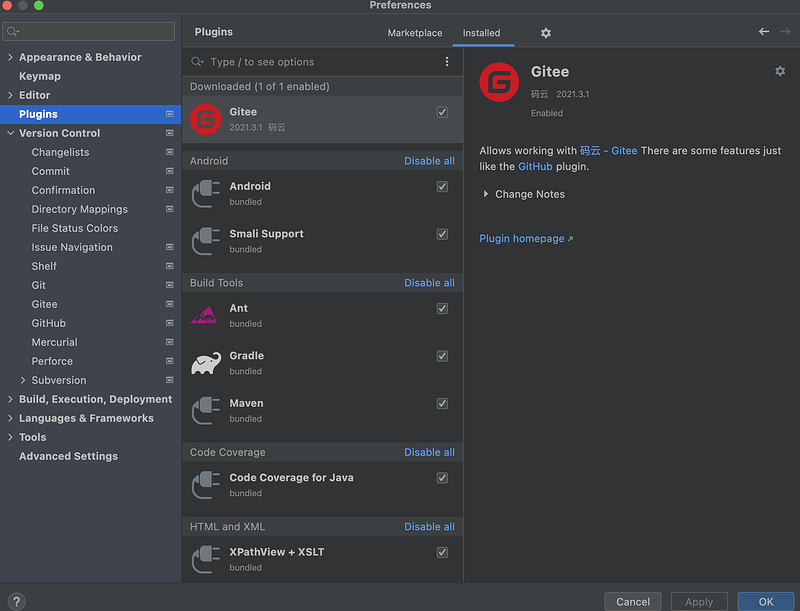Viewport: 800px width, 611px height.
Task: Click Disable all for Android group
Action: tap(429, 161)
